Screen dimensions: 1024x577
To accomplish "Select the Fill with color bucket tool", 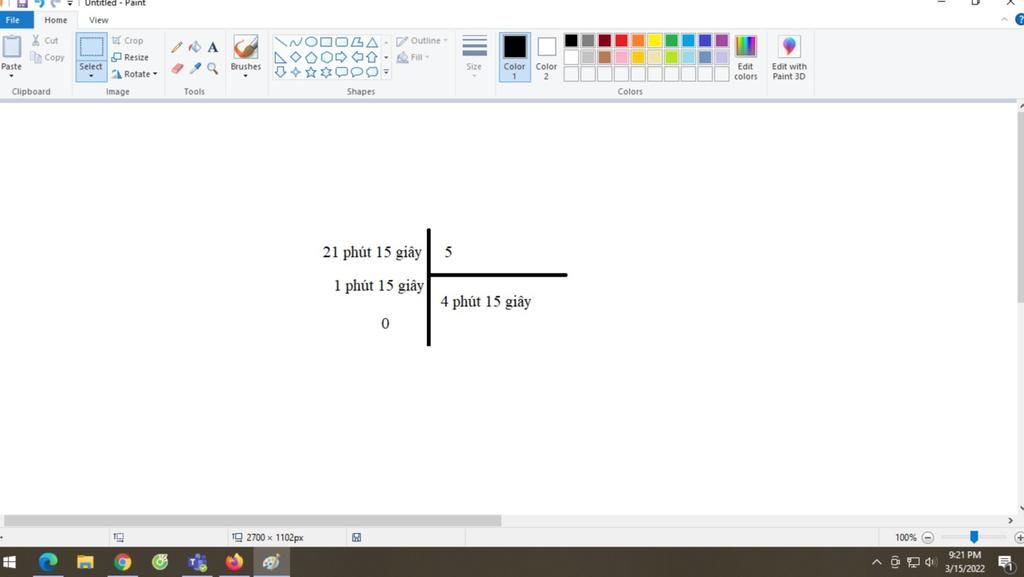I will (195, 47).
